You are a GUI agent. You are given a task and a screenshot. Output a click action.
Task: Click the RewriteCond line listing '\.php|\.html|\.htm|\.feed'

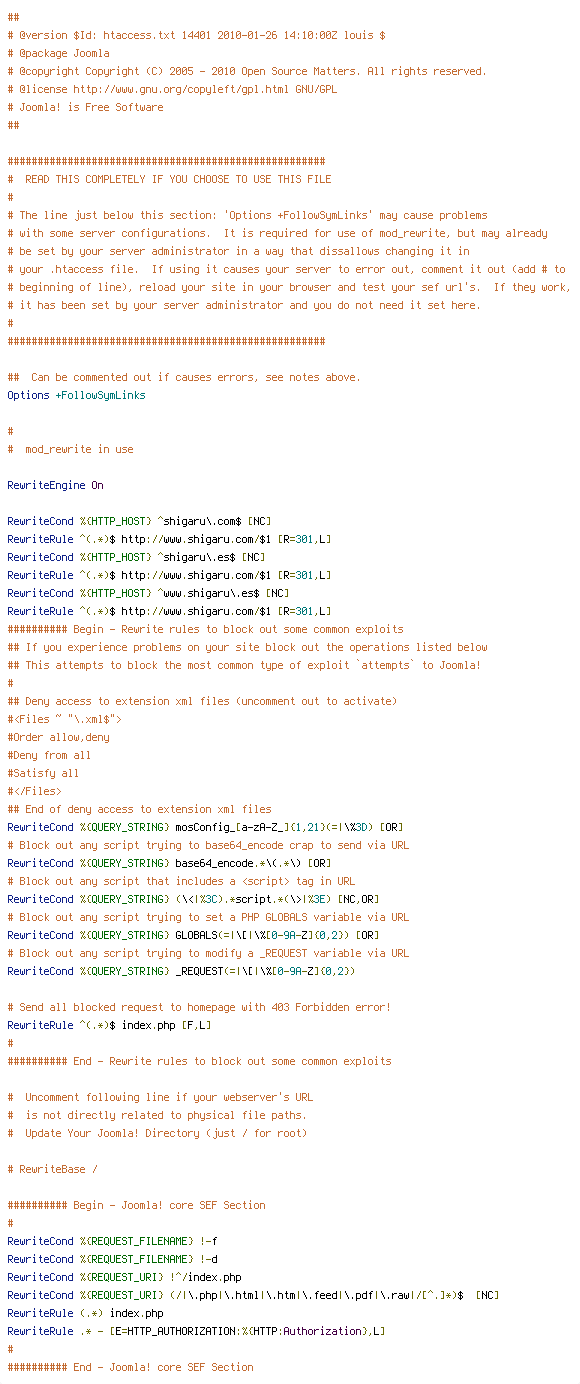click(x=253, y=1295)
